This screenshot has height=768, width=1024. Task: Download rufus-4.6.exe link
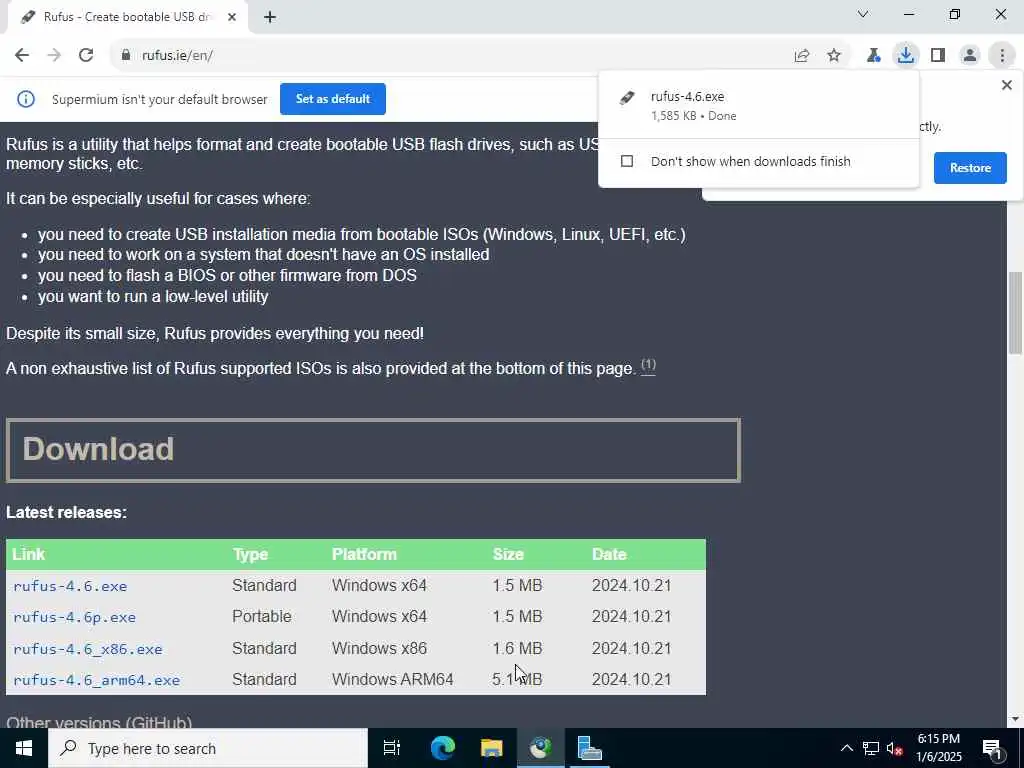coord(70,586)
